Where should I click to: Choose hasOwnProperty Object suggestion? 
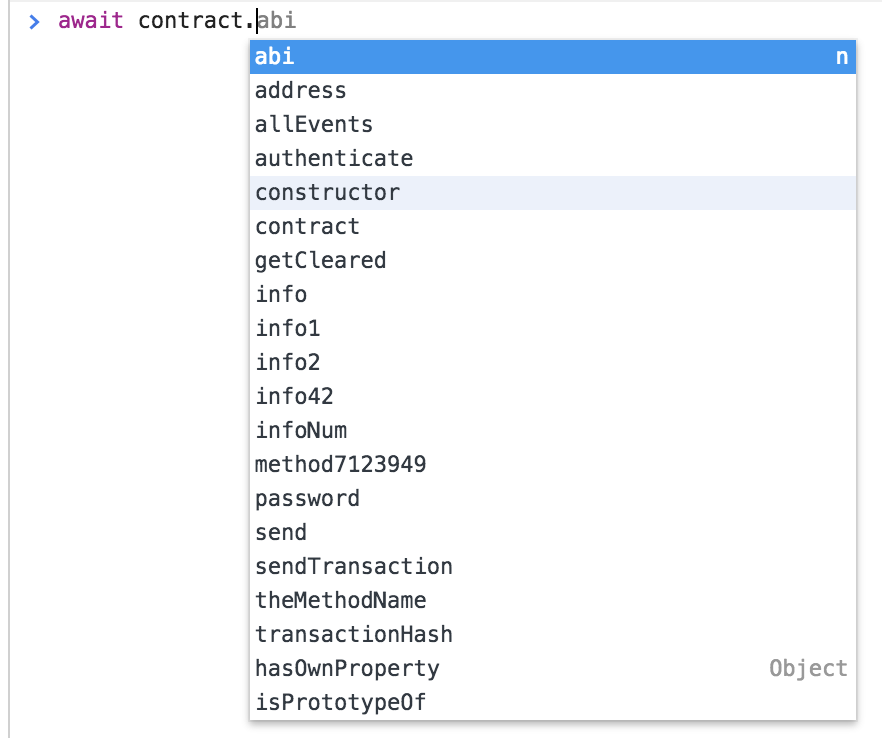coord(552,668)
